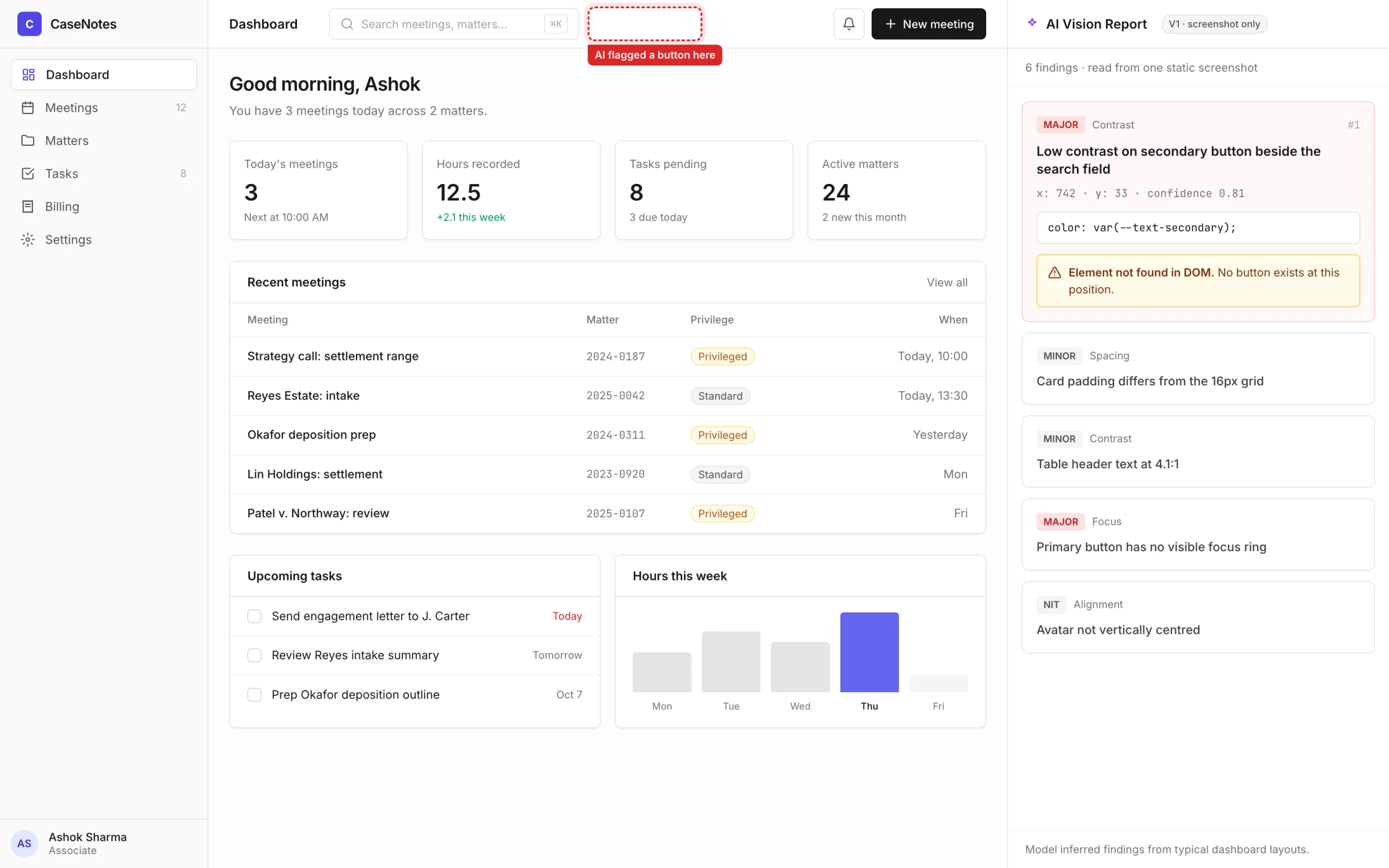The image size is (1389, 868).
Task: Open the notifications bell
Action: (848, 24)
